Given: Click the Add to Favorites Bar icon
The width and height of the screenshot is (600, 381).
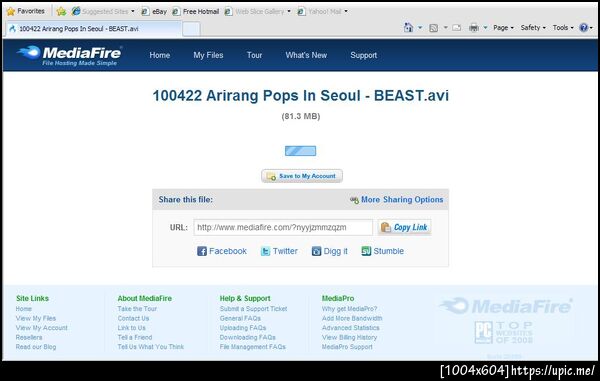Looking at the screenshot, I should click(x=61, y=11).
